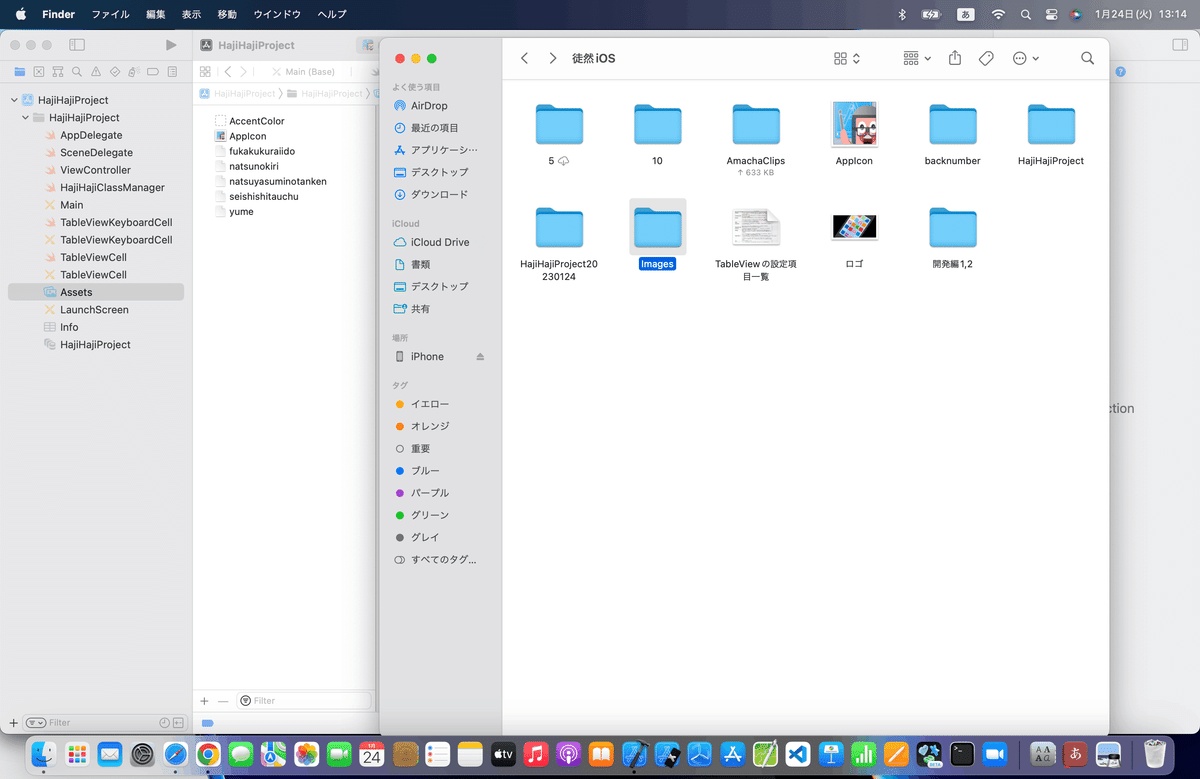Open the ヘルプ menu
The height and width of the screenshot is (779, 1200).
332,14
